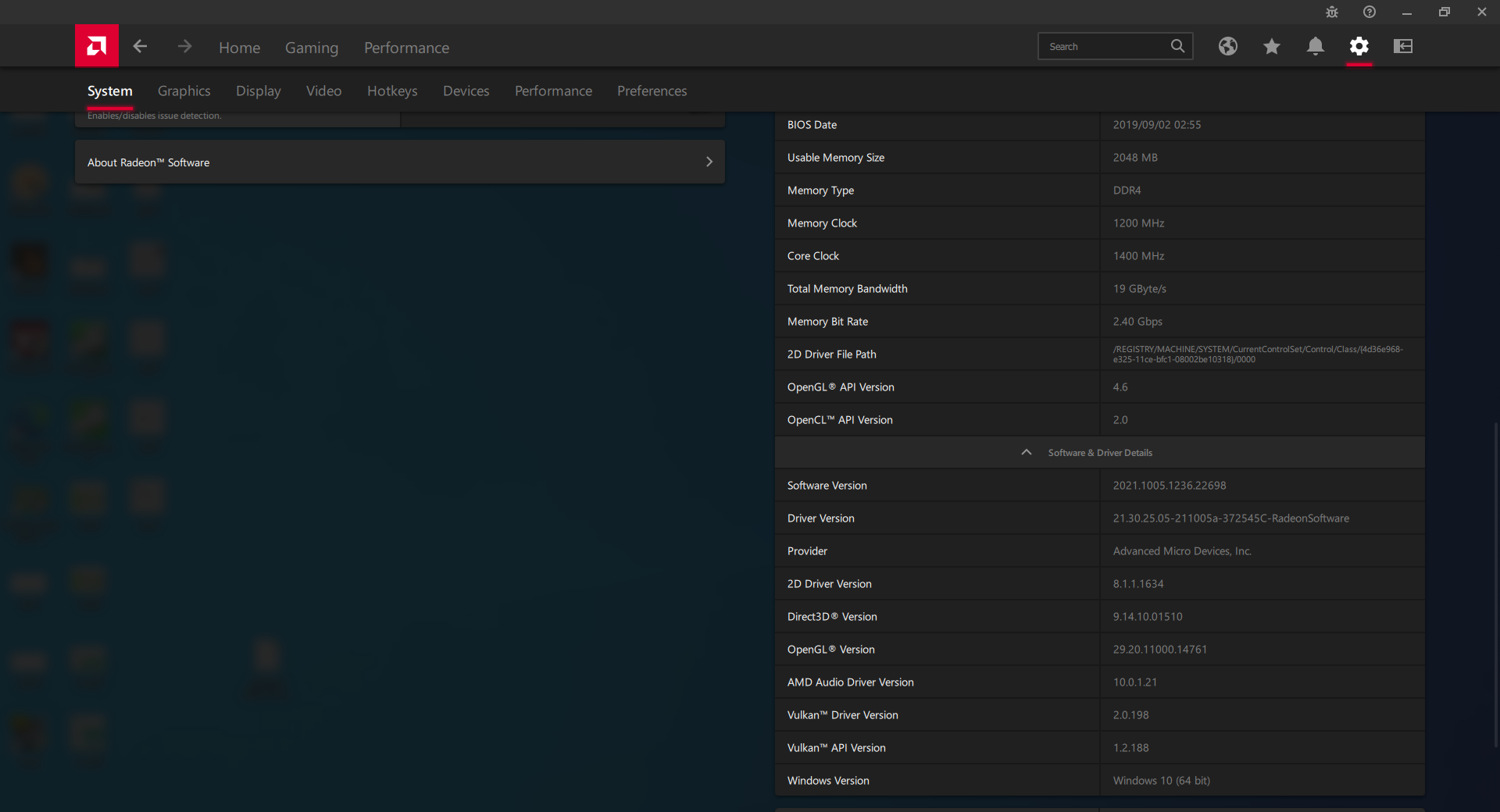Switch to the Preferences tab
The width and height of the screenshot is (1500, 812).
point(652,91)
